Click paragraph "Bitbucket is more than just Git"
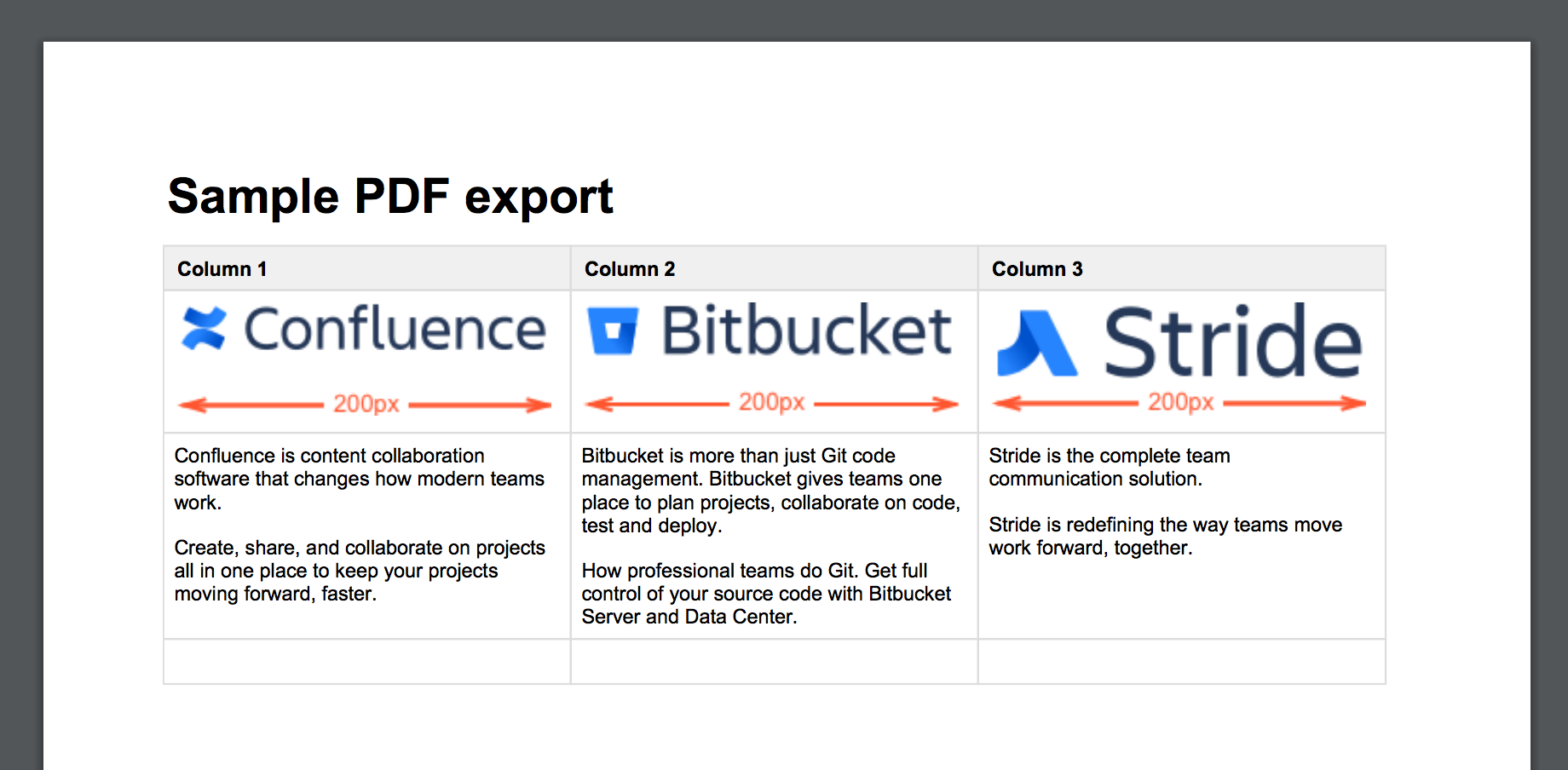1568x770 pixels. click(771, 491)
